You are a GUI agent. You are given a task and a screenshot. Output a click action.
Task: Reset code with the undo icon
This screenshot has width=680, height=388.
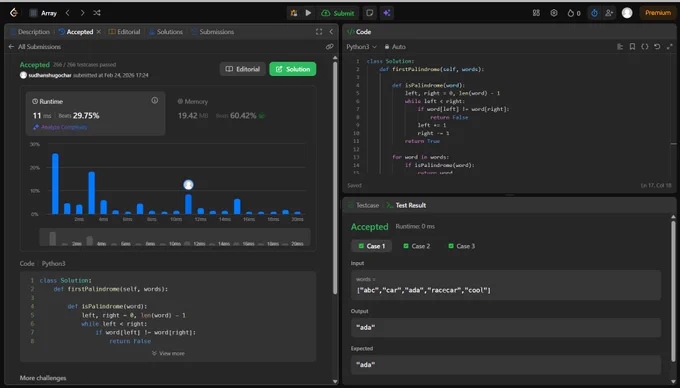coord(657,46)
